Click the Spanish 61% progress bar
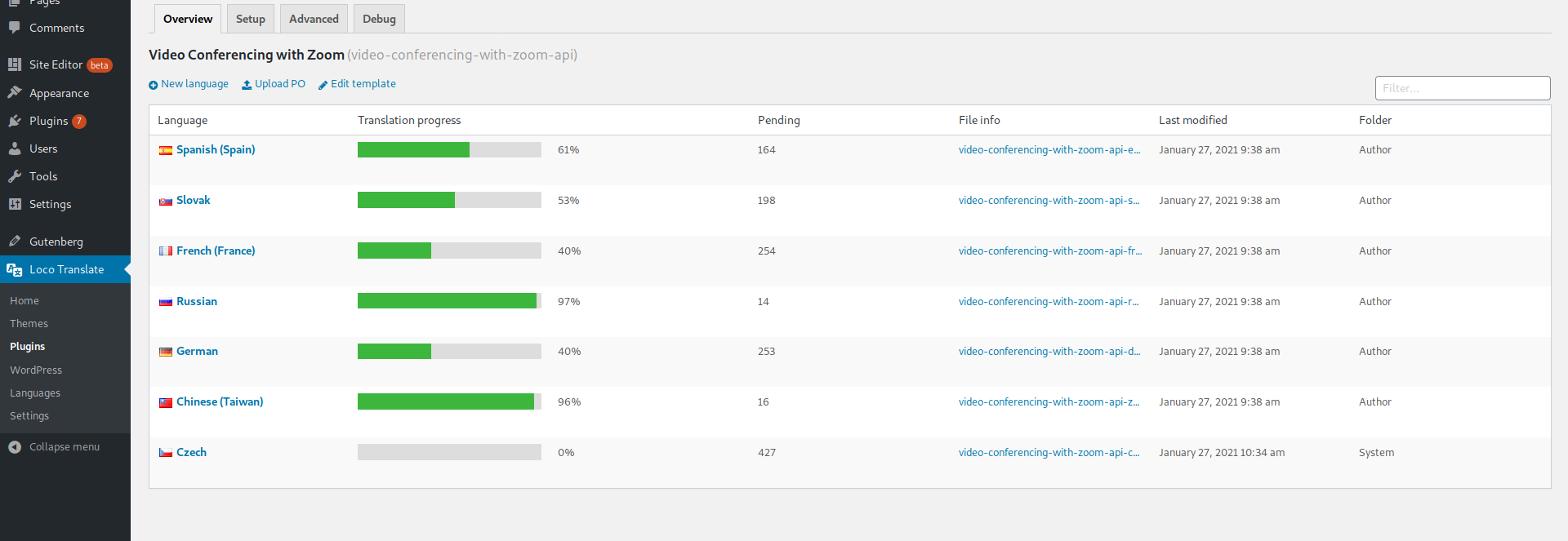The height and width of the screenshot is (541, 1568). (449, 150)
